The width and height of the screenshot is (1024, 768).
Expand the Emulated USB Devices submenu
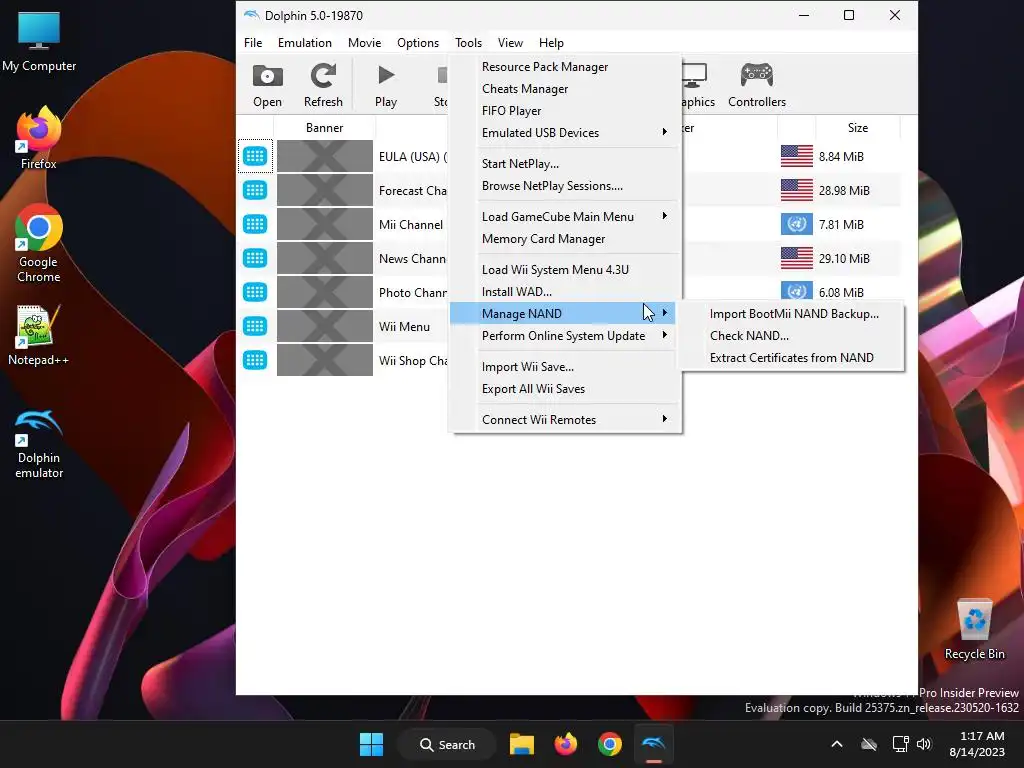pos(565,133)
